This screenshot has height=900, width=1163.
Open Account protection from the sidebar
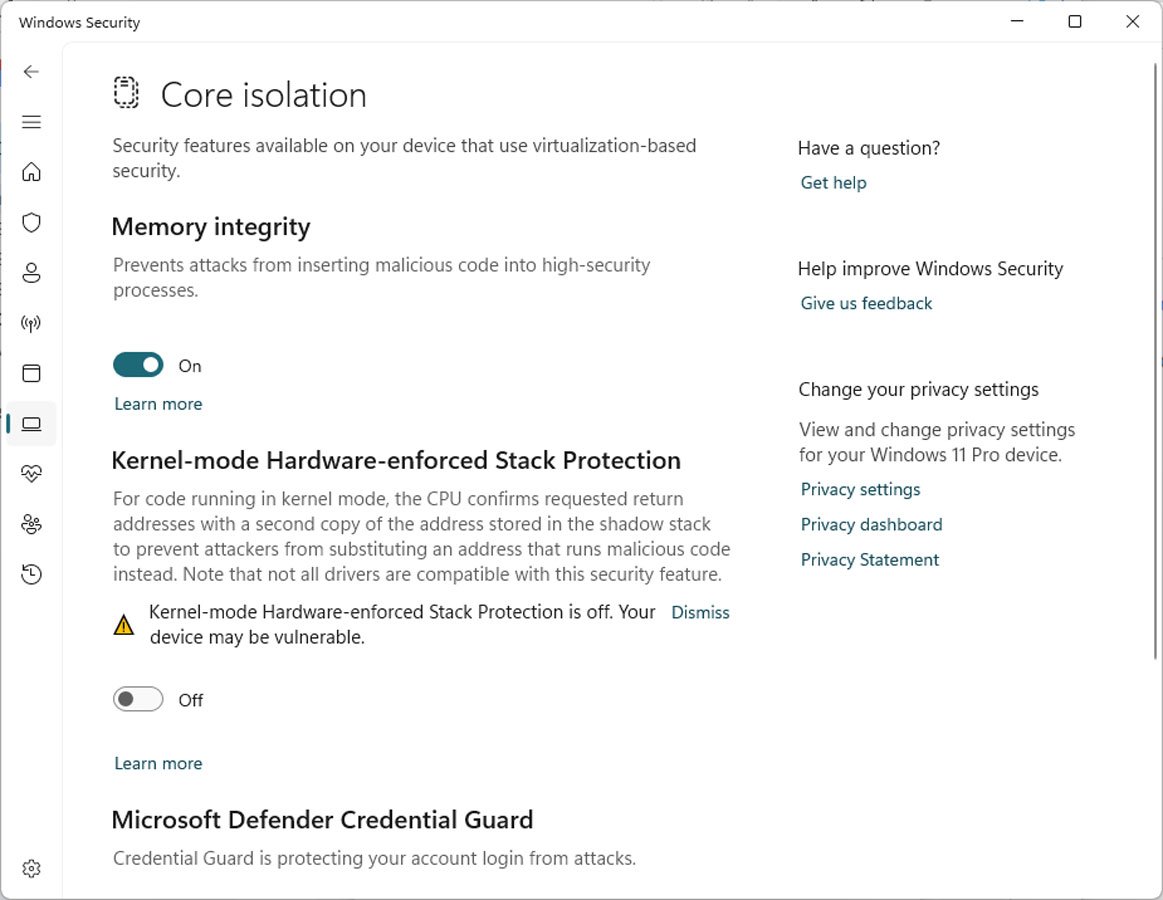(31, 272)
